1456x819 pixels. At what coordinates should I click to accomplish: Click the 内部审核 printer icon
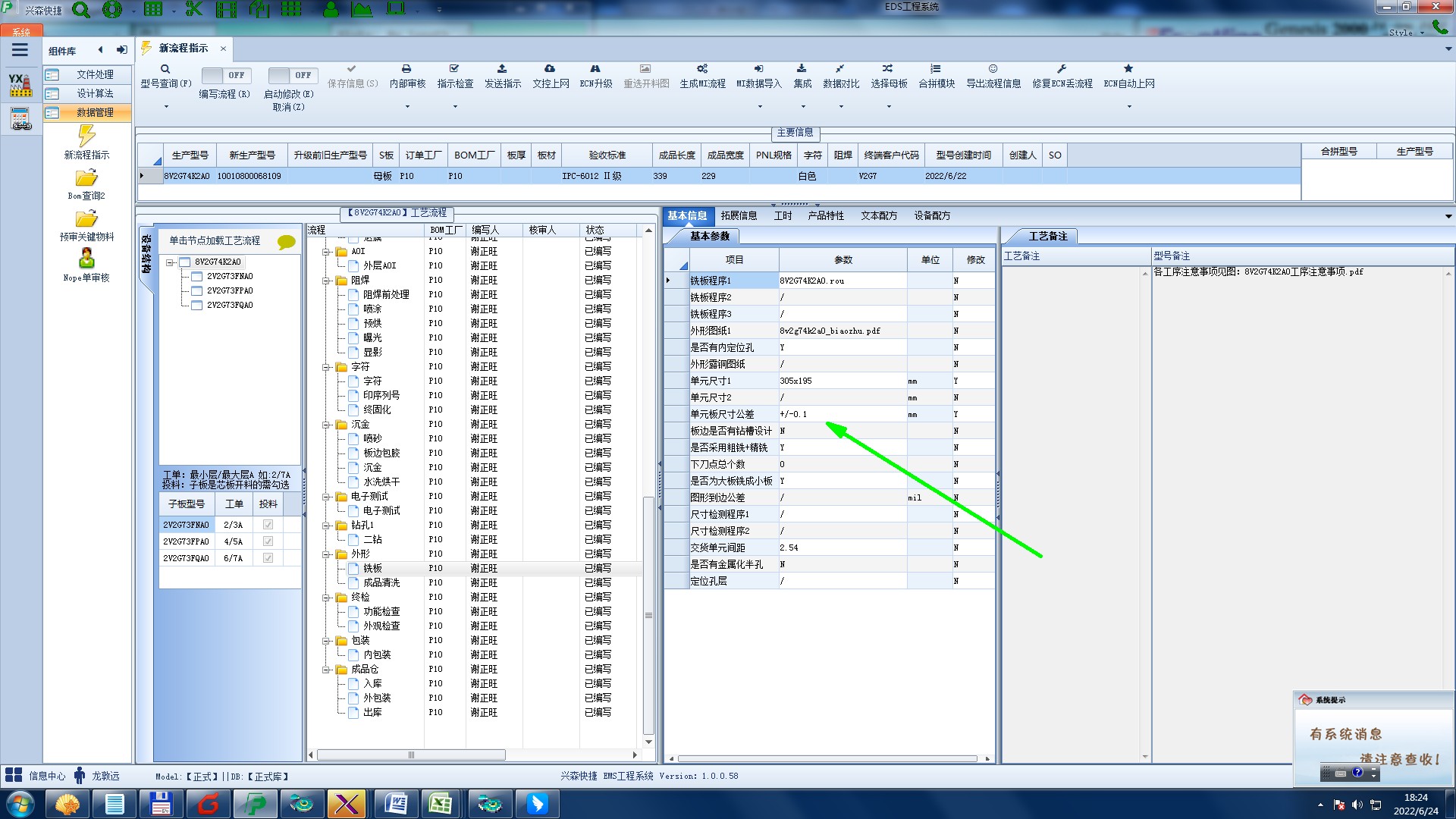click(x=406, y=68)
